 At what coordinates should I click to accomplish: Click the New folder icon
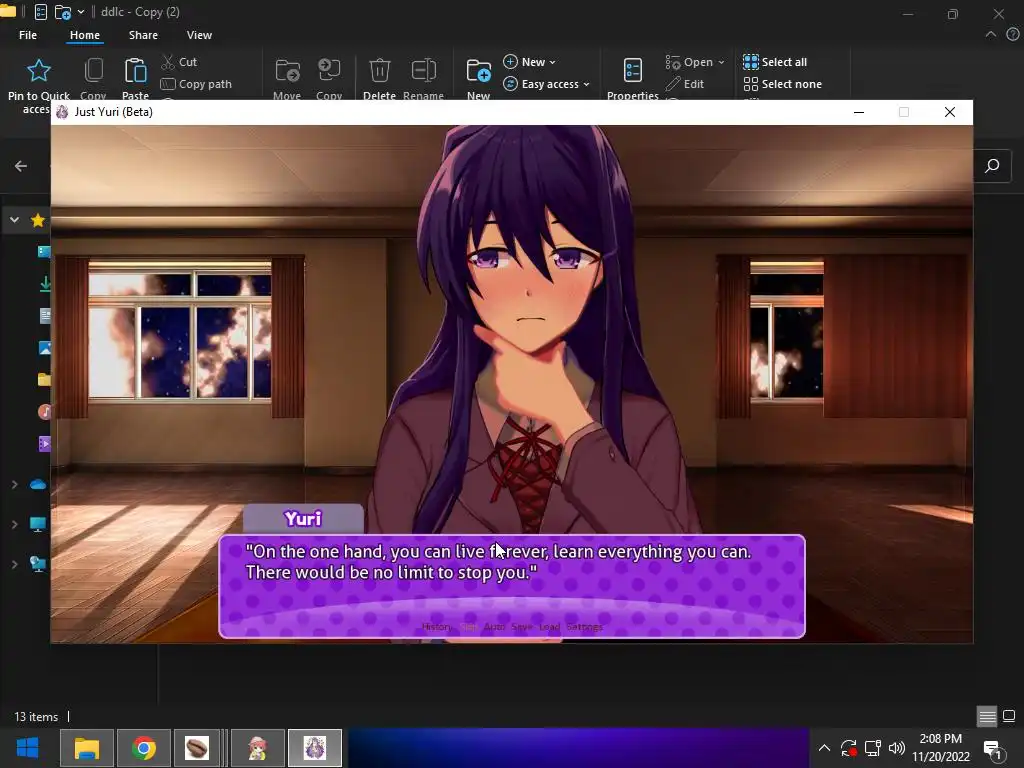coord(479,71)
